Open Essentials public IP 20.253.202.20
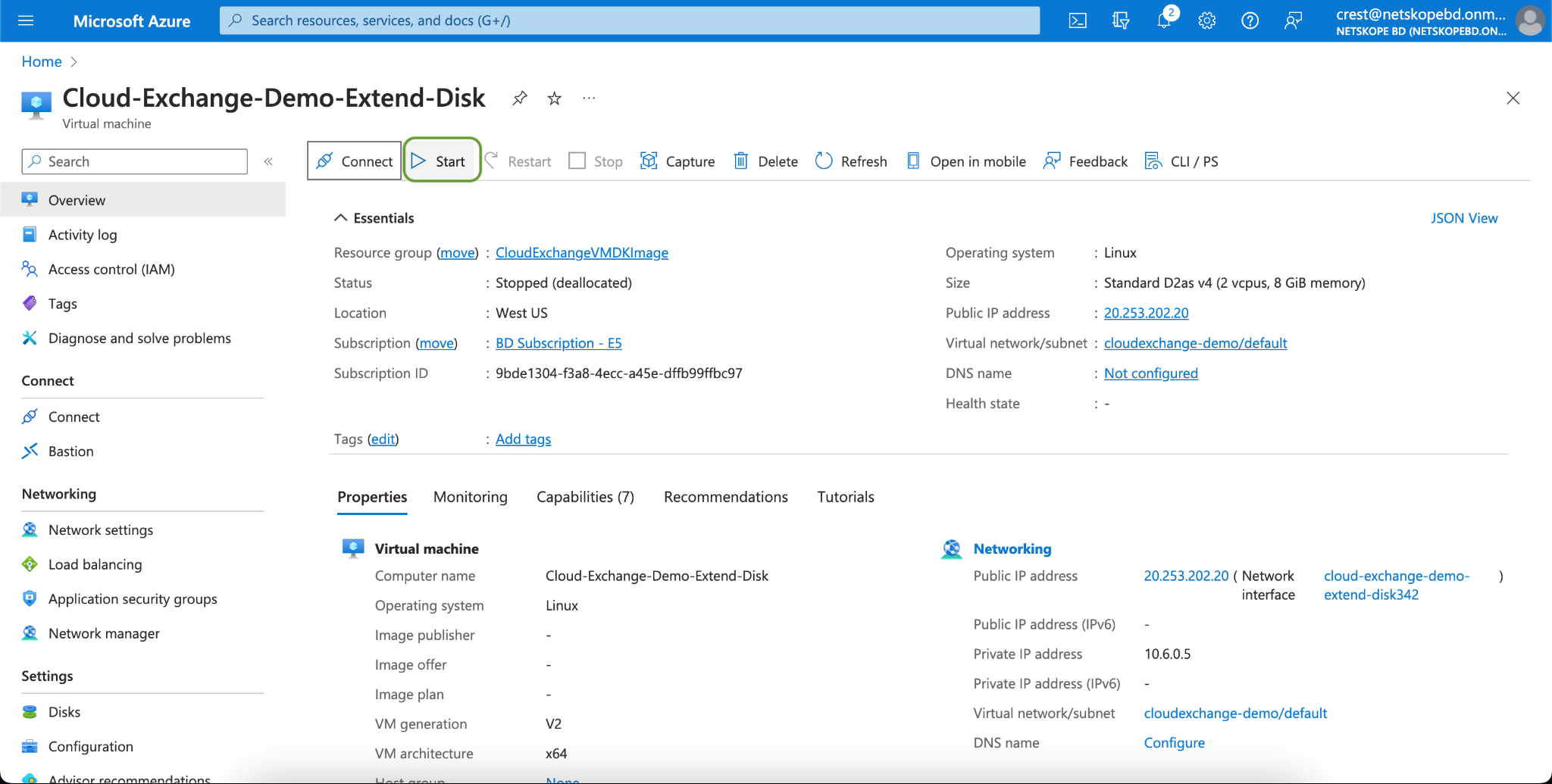The height and width of the screenshot is (784, 1552). (x=1146, y=313)
